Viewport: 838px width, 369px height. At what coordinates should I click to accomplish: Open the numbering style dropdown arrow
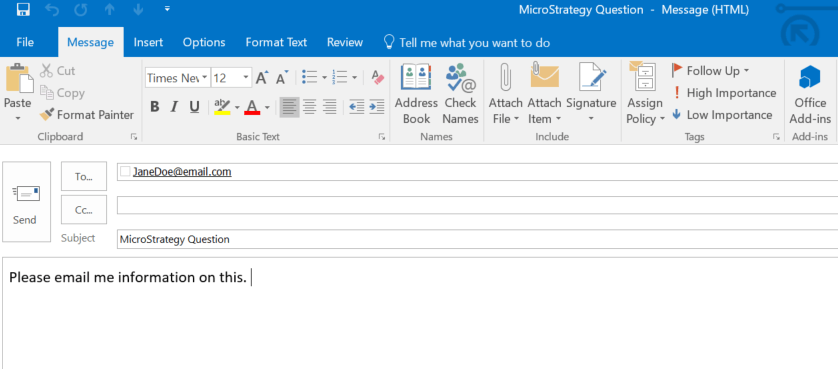click(x=354, y=78)
